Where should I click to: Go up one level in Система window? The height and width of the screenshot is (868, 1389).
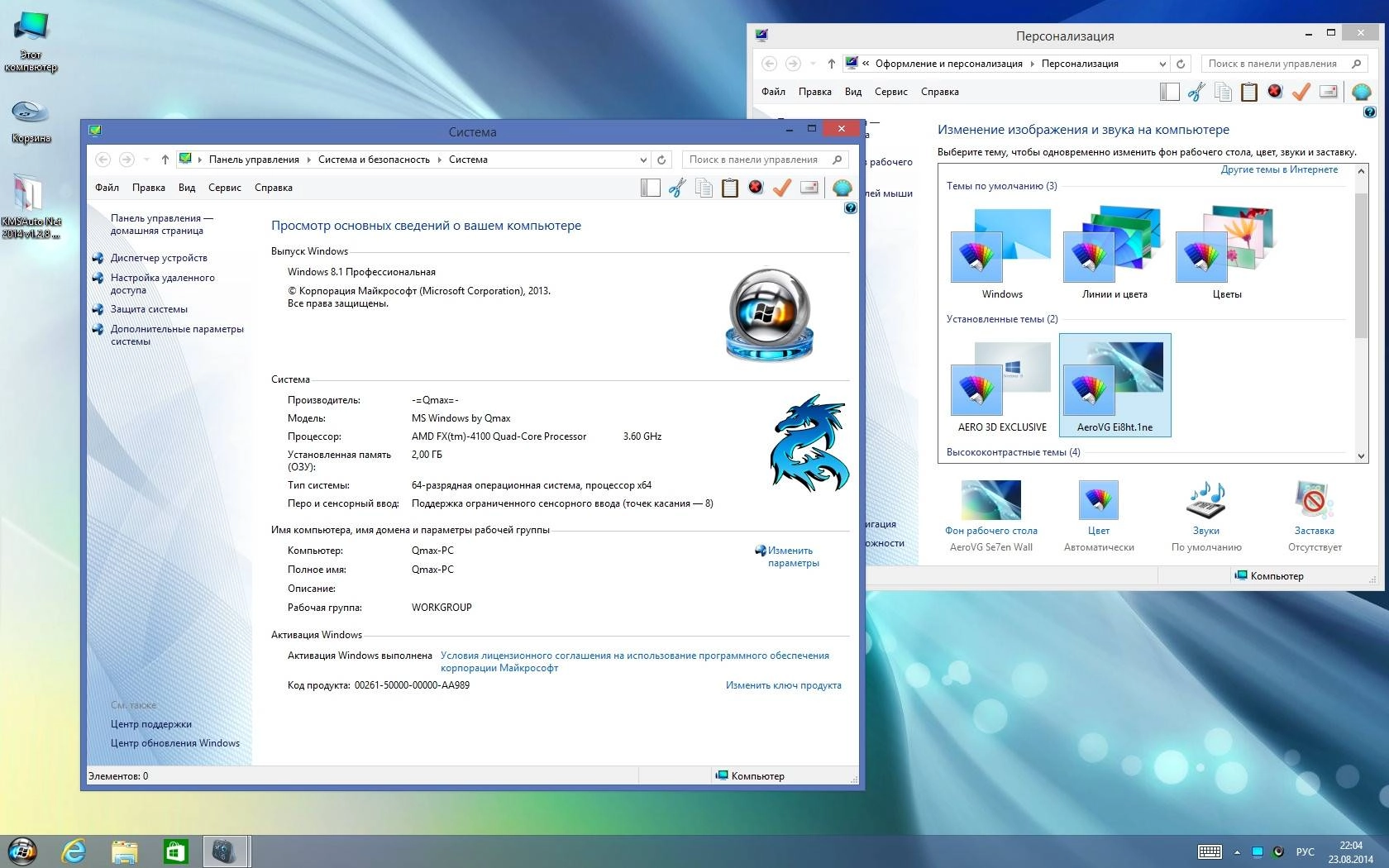[165, 160]
